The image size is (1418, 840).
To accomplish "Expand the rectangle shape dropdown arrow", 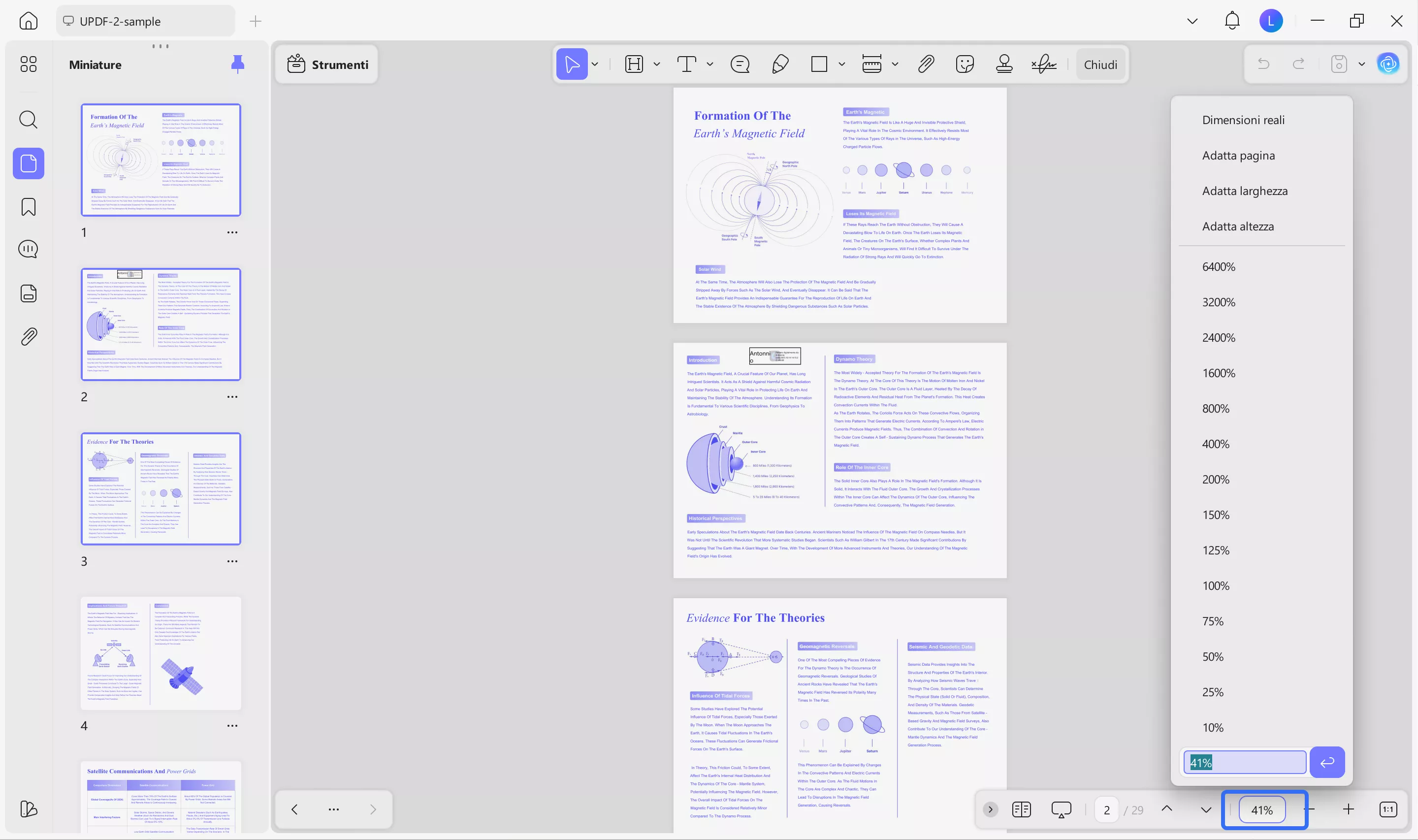I will 842,65.
